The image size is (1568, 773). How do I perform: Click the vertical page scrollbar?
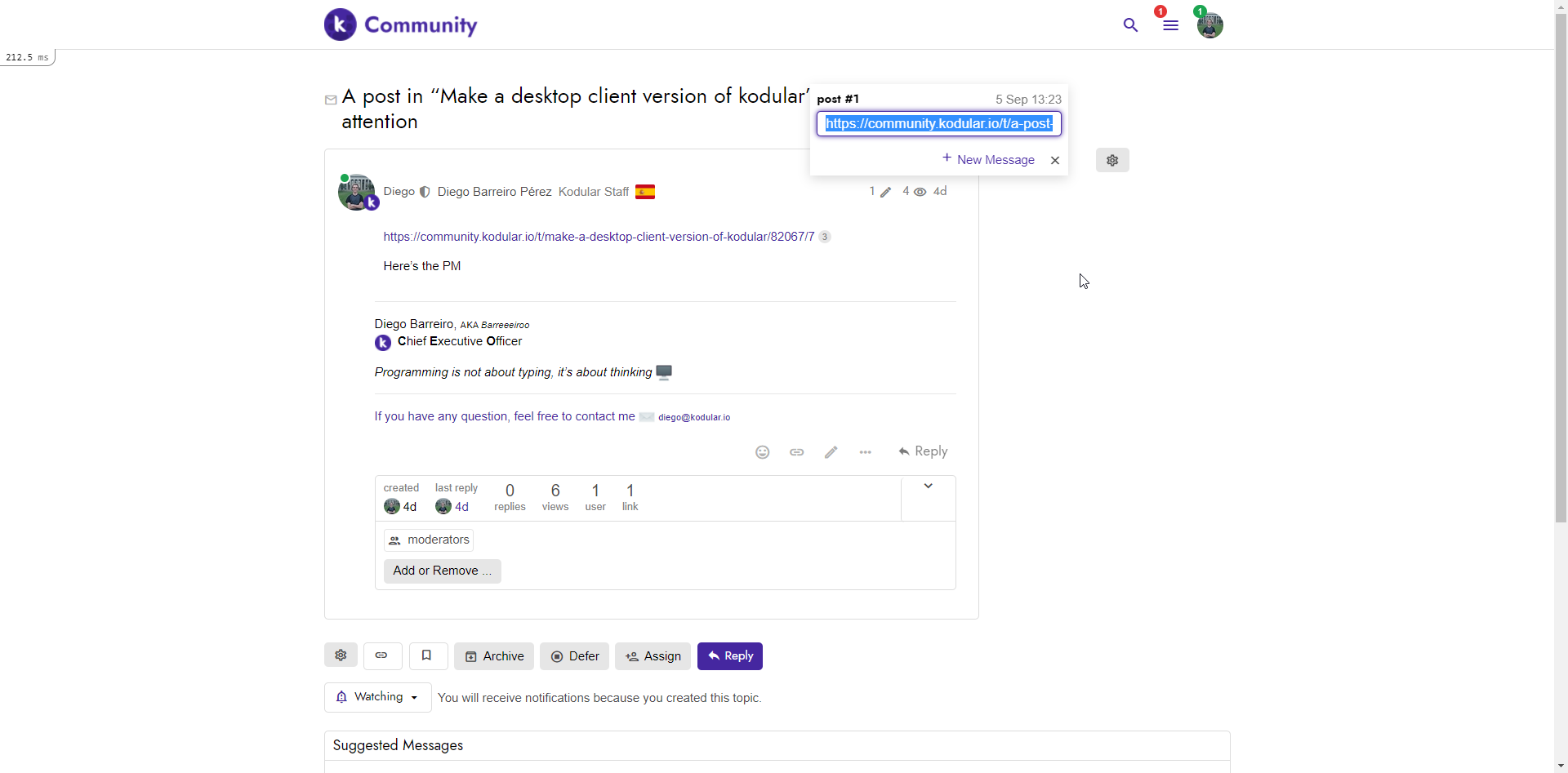(1561, 269)
